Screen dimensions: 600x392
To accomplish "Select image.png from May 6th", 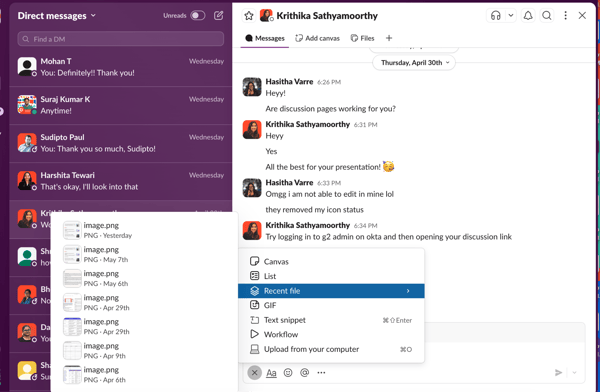I will pyautogui.click(x=143, y=278).
